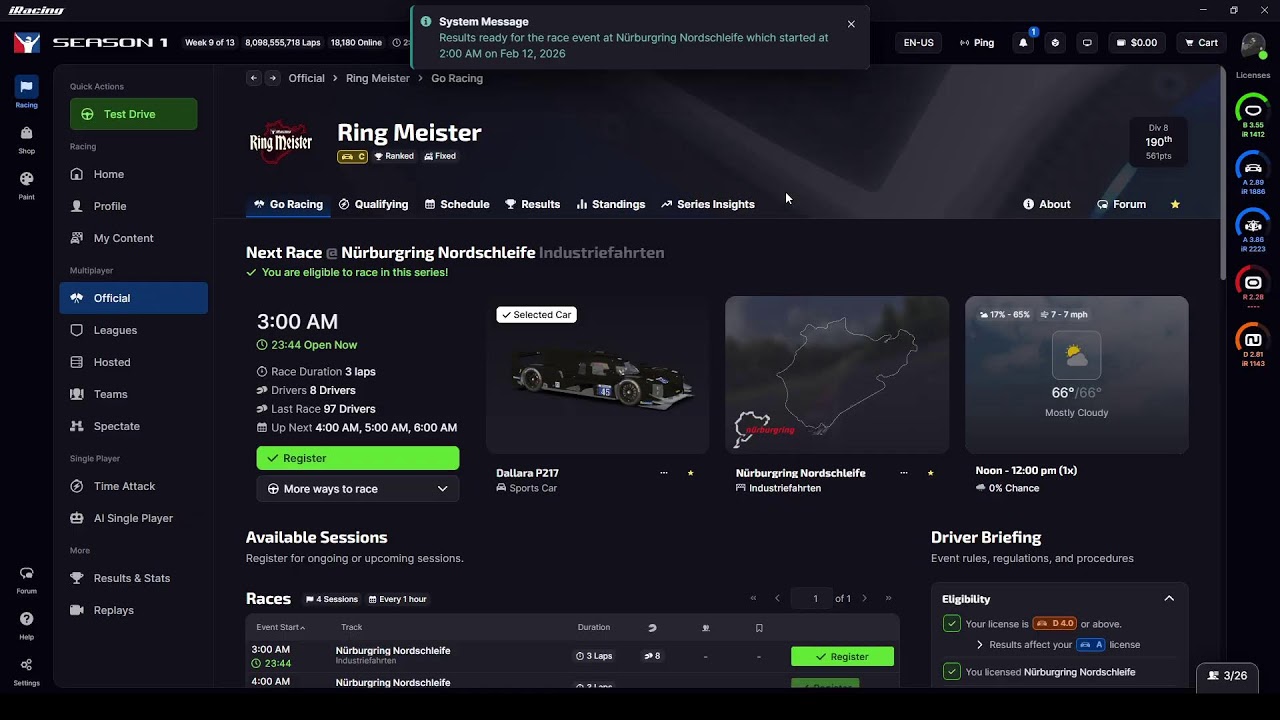Viewport: 1280px width, 720px height.
Task: Sort the table by Event Start
Action: coord(280,627)
